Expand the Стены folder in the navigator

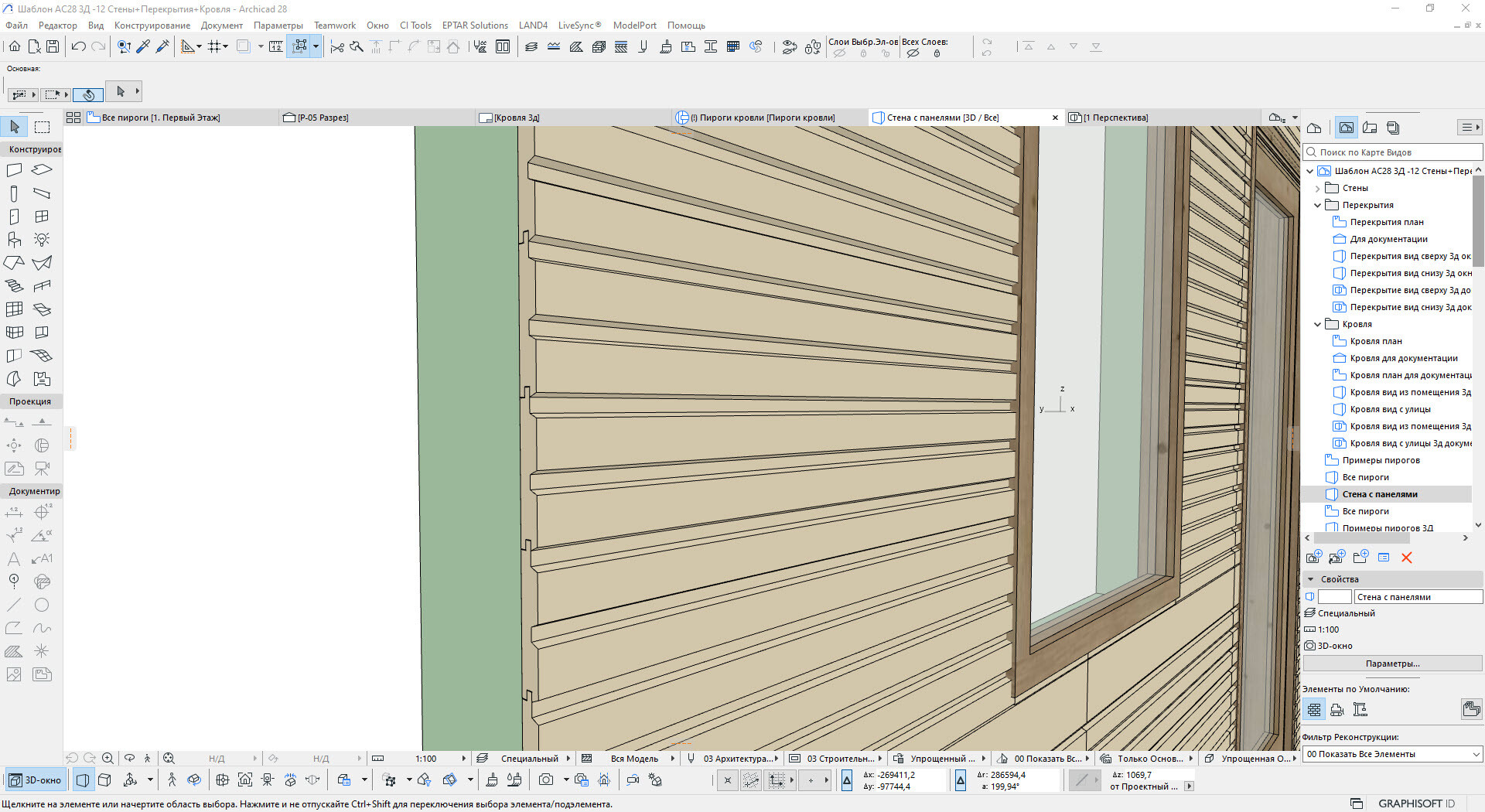[1318, 188]
